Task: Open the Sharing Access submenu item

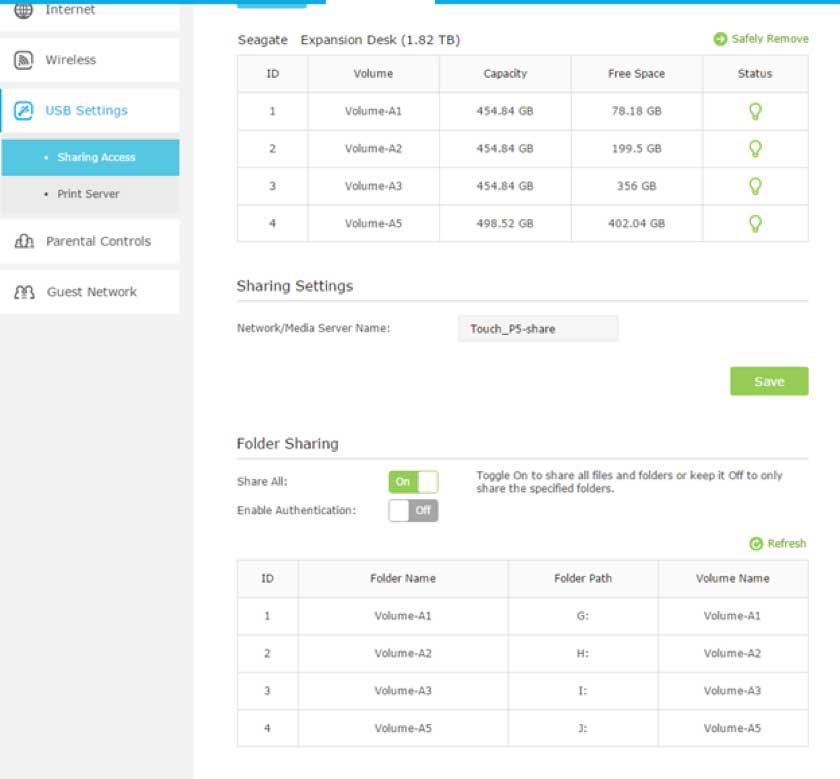Action: pos(96,157)
